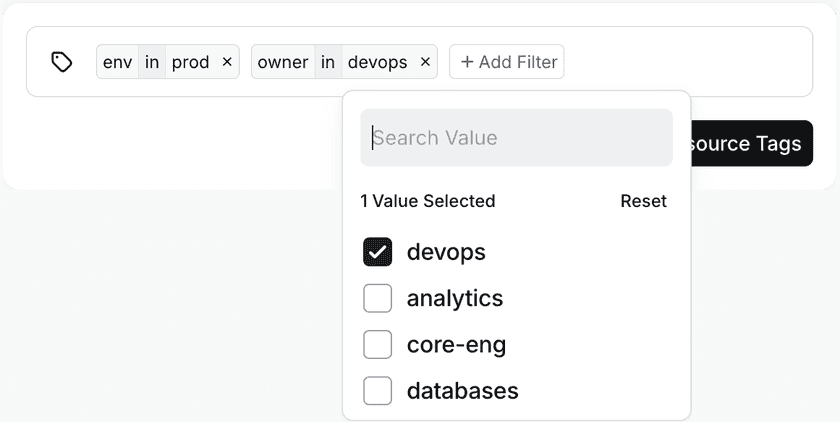
Task: Click the owner key in second filter chip
Action: (x=283, y=62)
